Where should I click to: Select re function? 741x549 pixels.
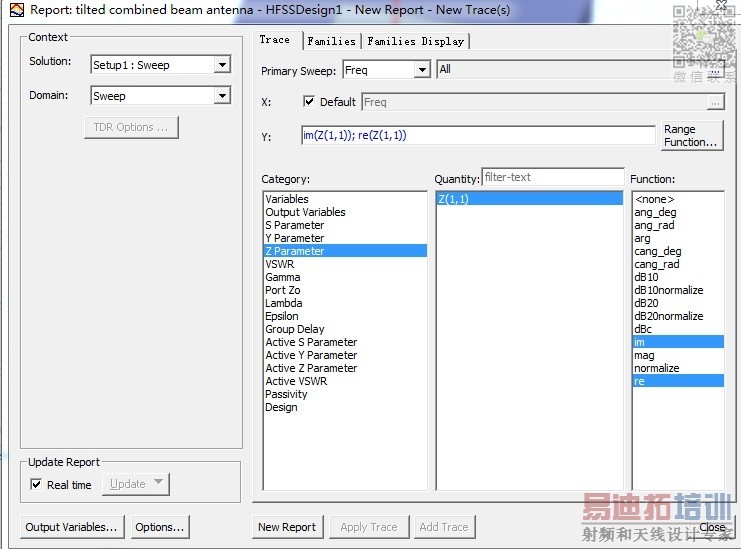click(678, 381)
